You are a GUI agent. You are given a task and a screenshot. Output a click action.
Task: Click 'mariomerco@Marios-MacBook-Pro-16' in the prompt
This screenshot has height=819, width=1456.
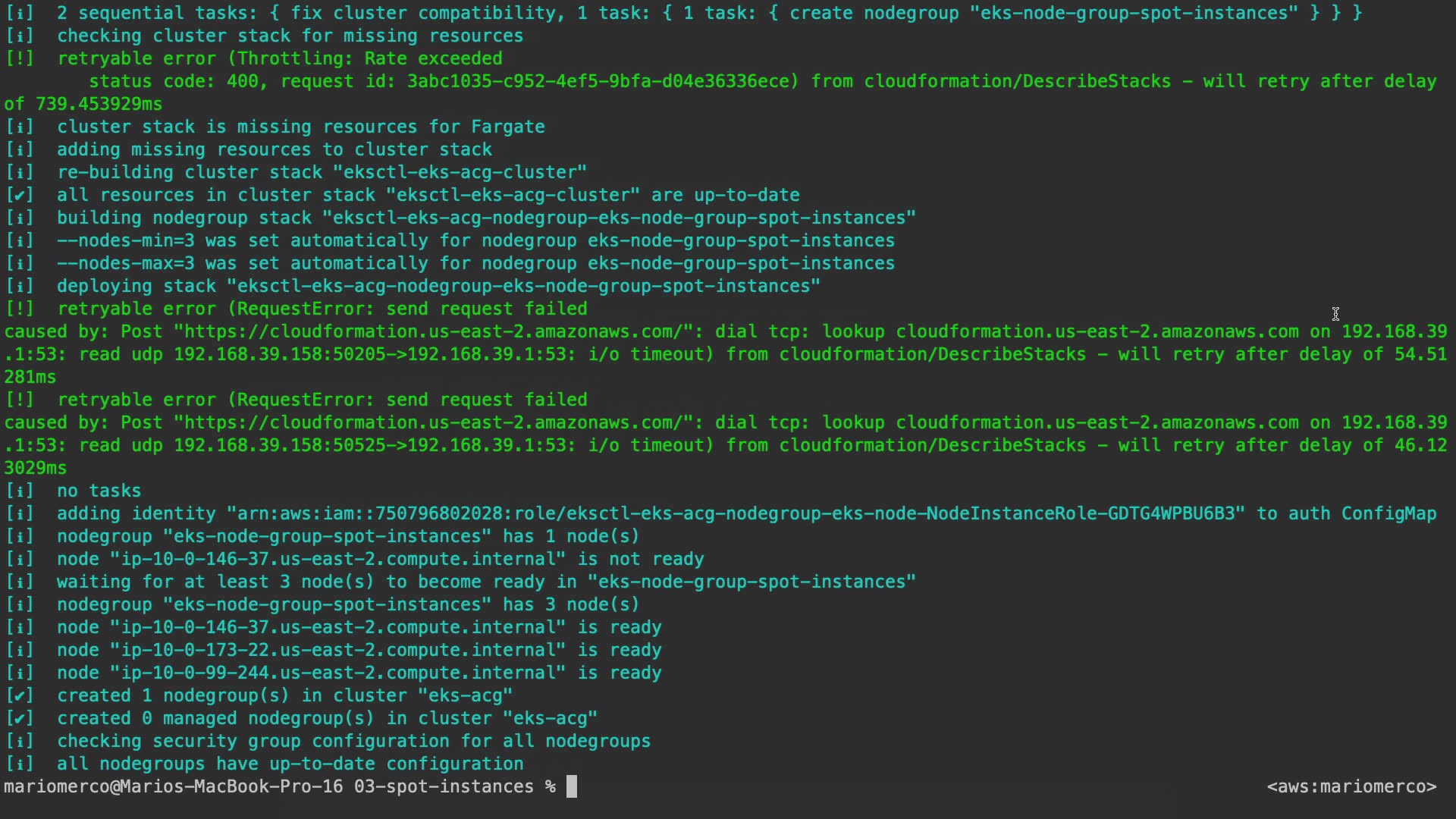pos(174,787)
